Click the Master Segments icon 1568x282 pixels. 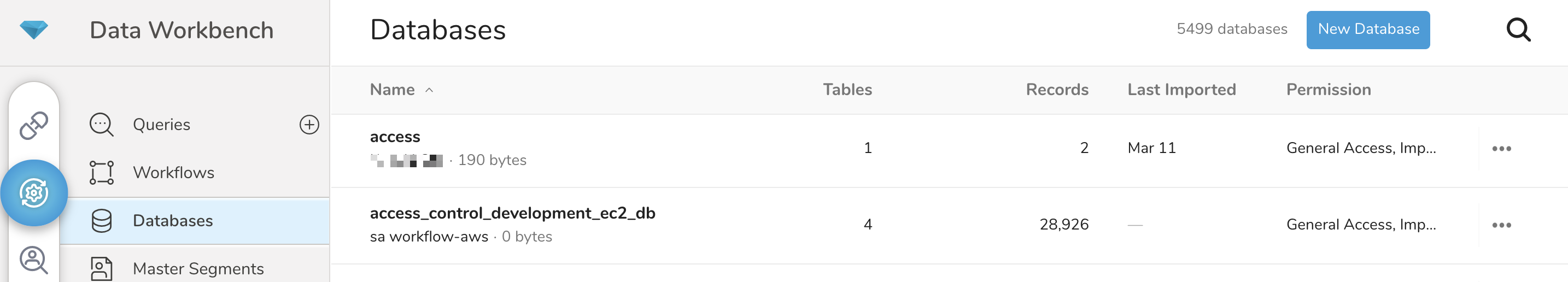pyautogui.click(x=101, y=268)
